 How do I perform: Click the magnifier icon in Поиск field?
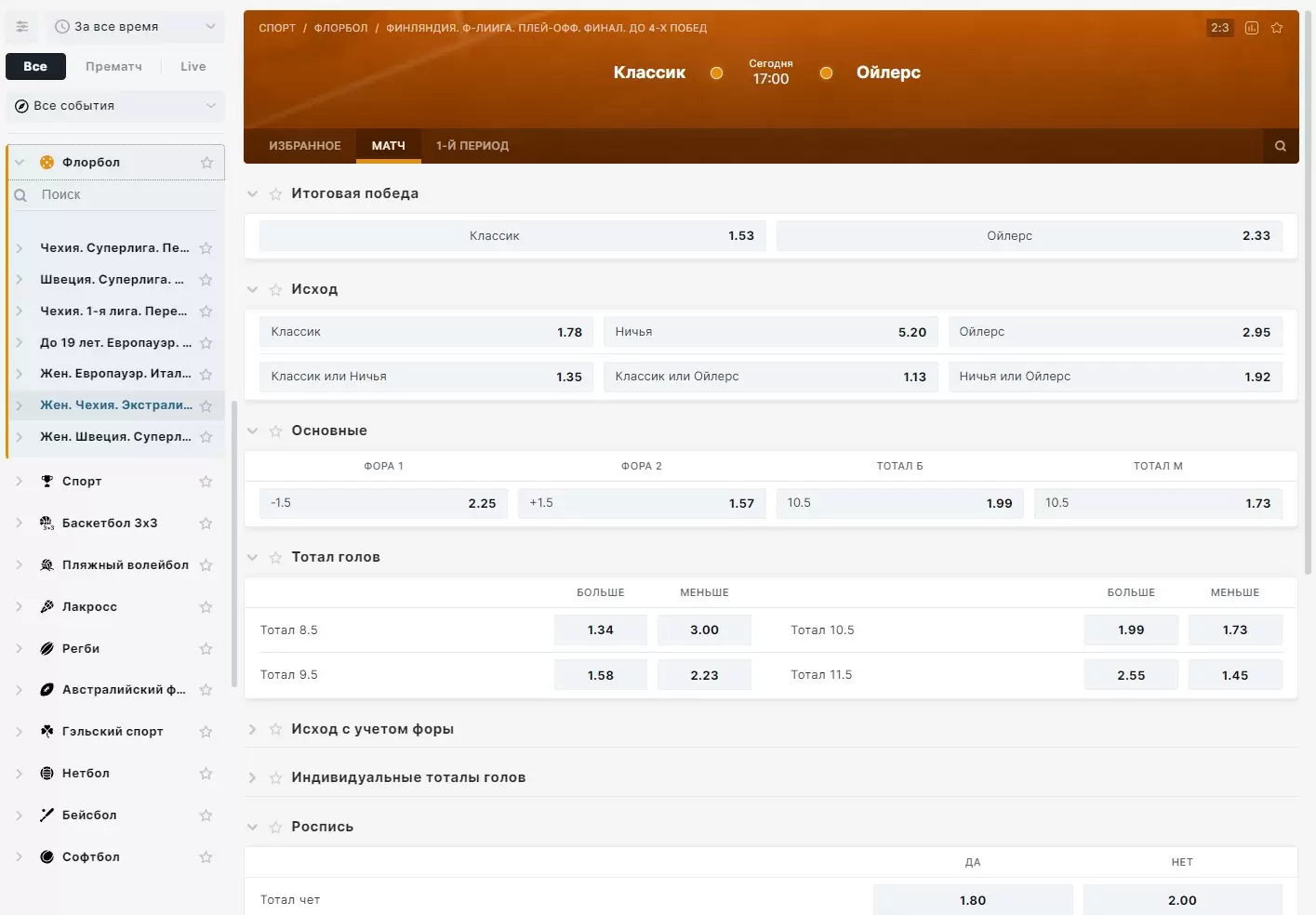20,195
